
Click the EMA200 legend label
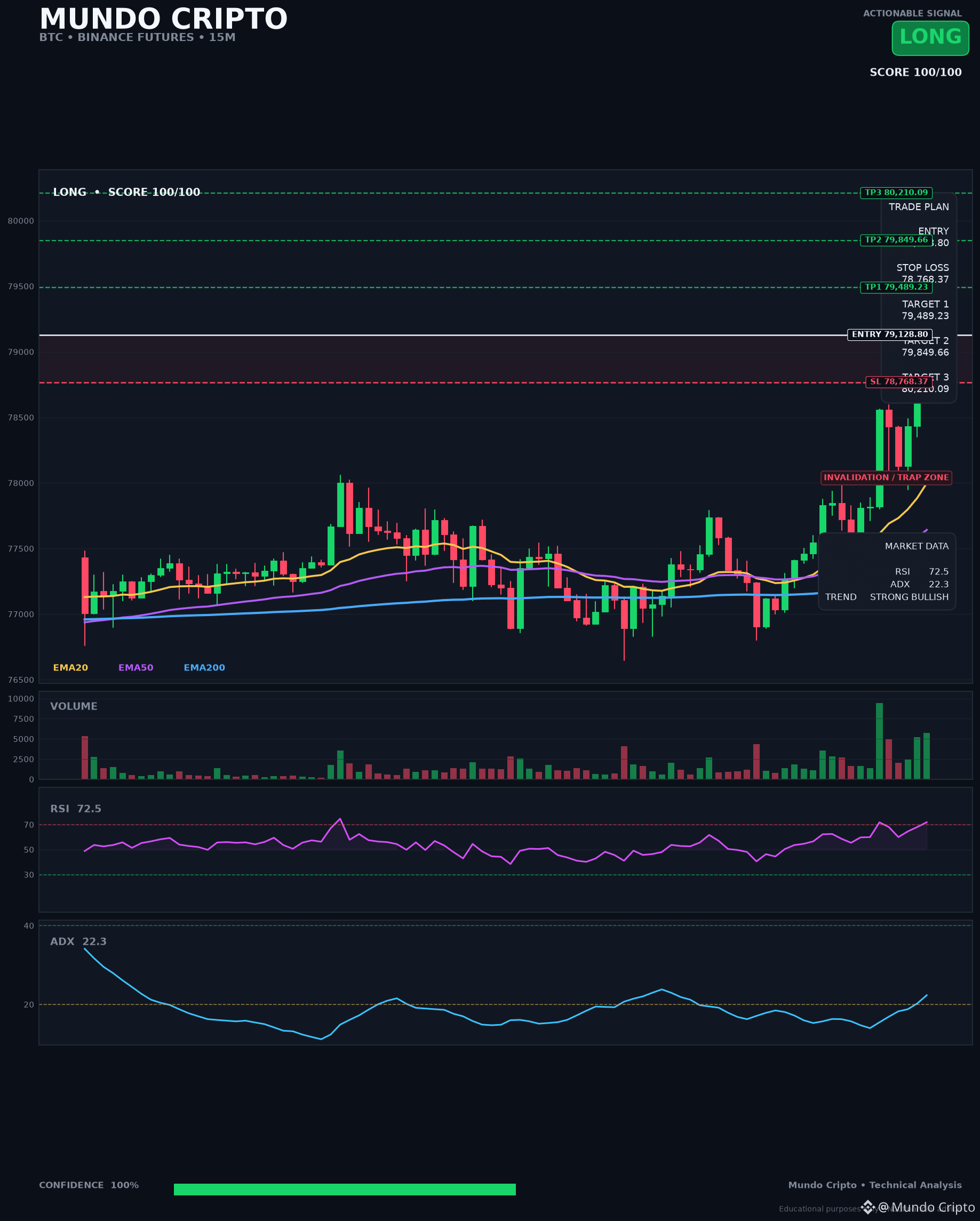pos(204,668)
